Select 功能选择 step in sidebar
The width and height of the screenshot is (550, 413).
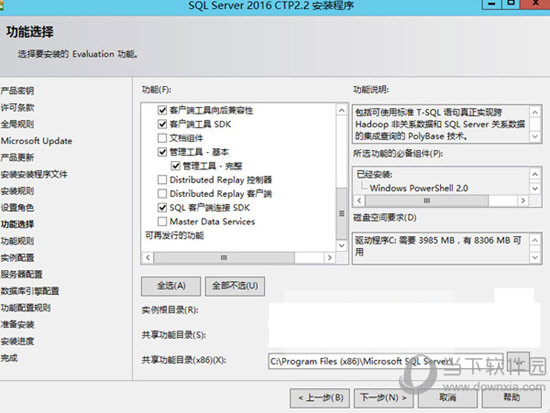click(17, 225)
